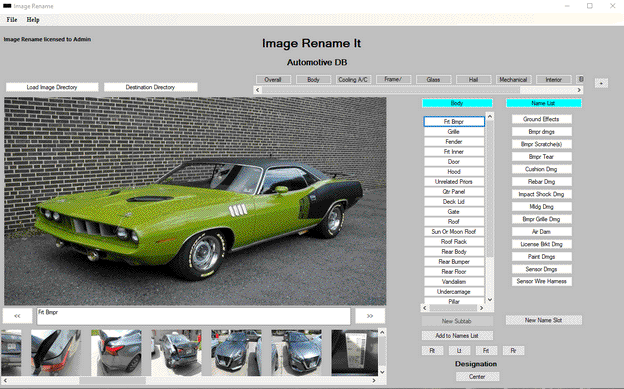Click down arrow of Body list scrollbar
Screen dimensions: 624x389
click(490, 300)
